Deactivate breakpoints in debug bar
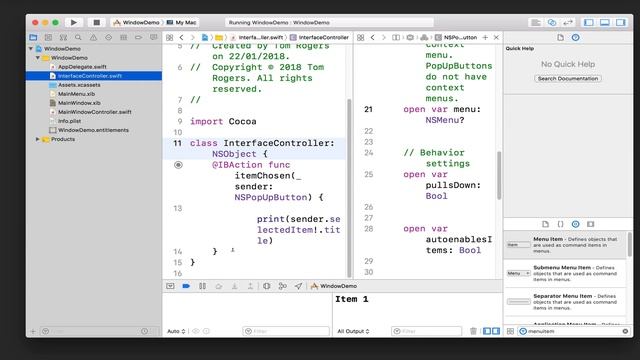Image resolution: width=640 pixels, height=360 pixels. [186, 286]
